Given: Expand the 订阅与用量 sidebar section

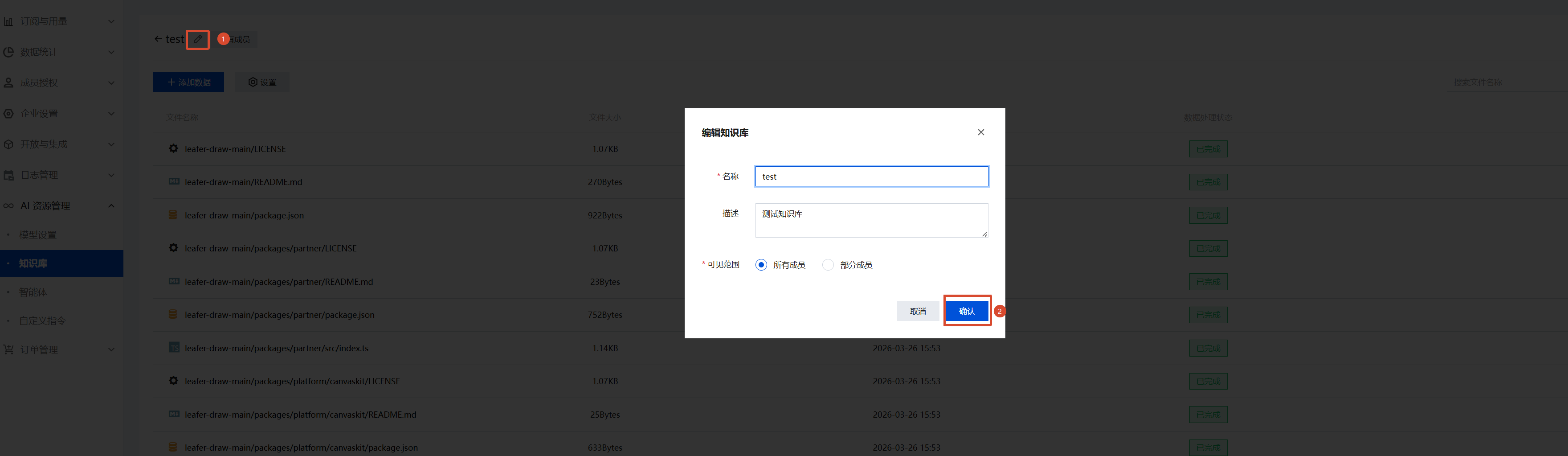Looking at the screenshot, I should click(x=111, y=21).
